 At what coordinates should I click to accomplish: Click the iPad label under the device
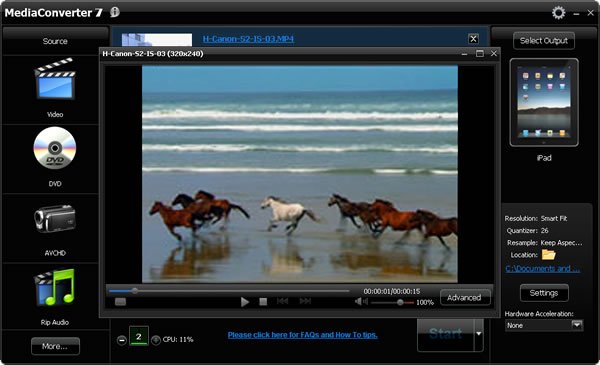coord(544,158)
